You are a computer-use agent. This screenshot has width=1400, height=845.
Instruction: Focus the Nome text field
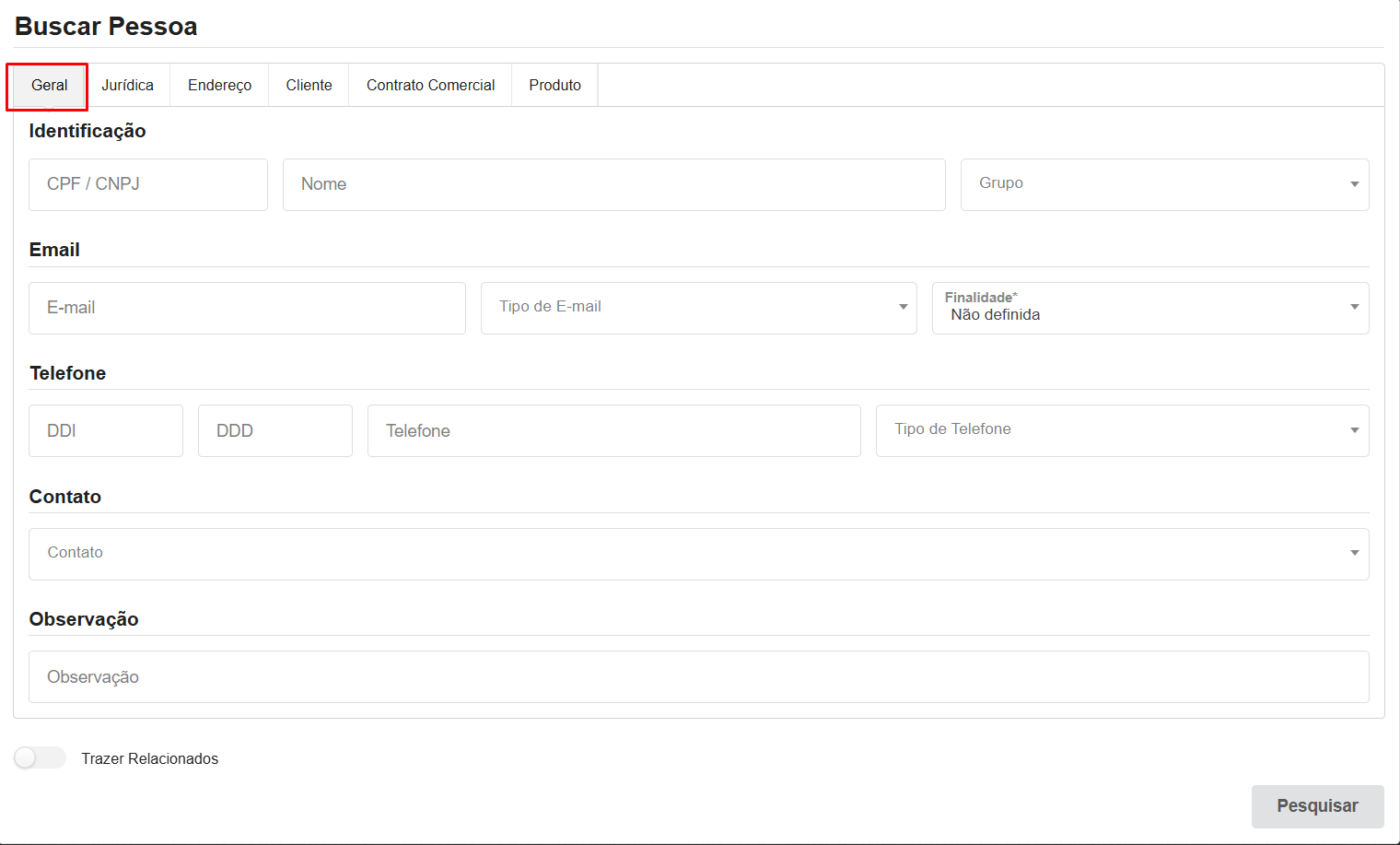[x=613, y=184]
